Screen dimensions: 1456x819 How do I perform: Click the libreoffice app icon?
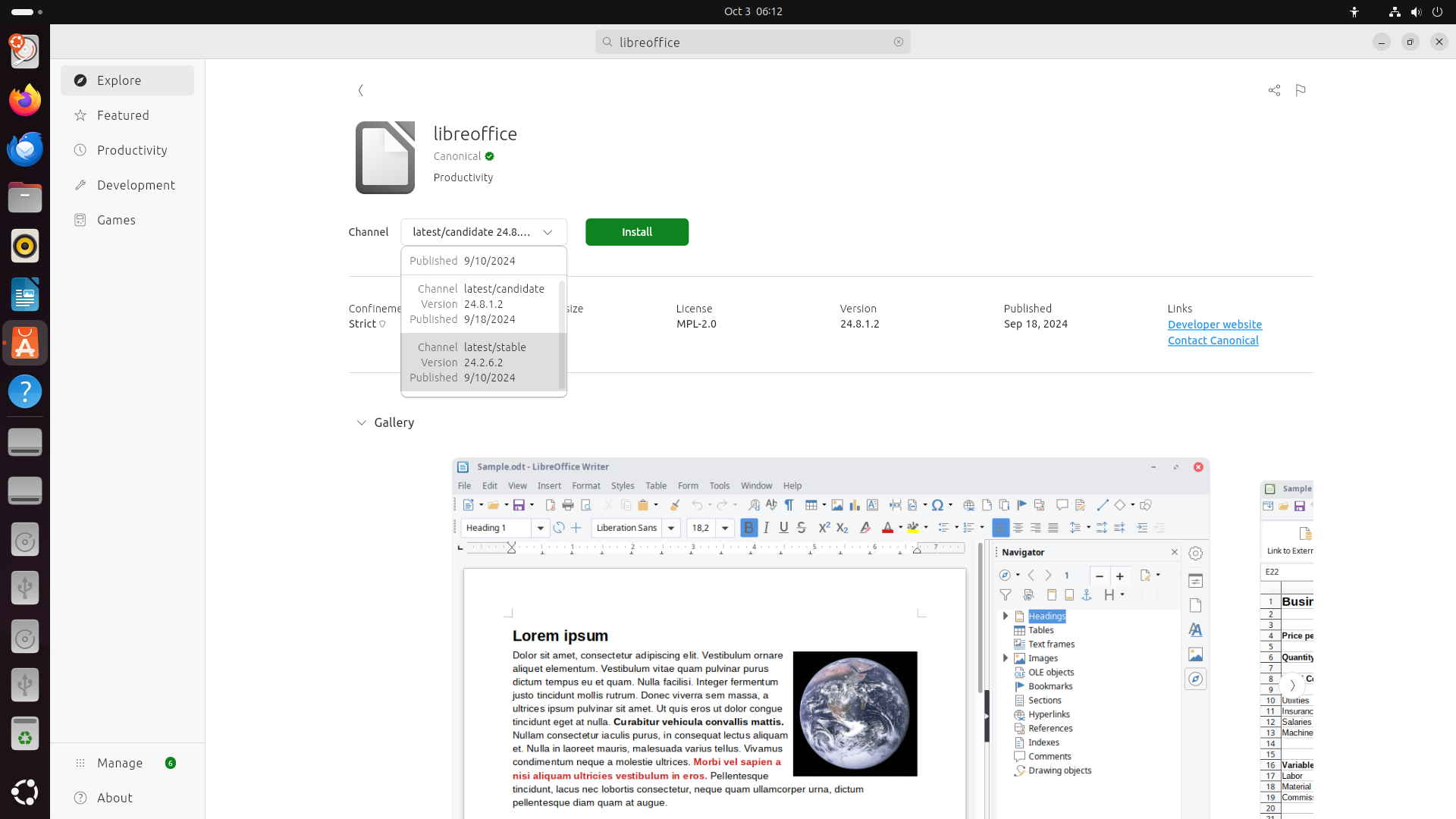385,158
